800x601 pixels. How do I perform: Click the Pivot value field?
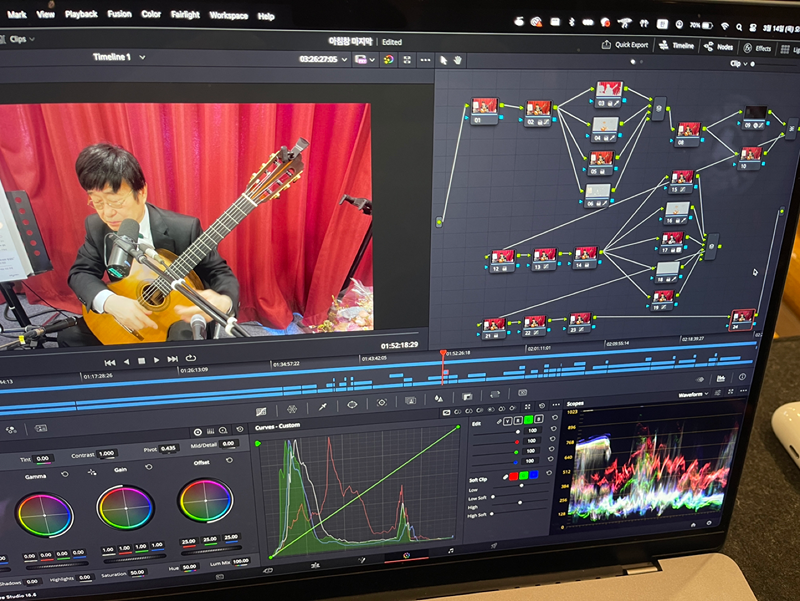(168, 448)
